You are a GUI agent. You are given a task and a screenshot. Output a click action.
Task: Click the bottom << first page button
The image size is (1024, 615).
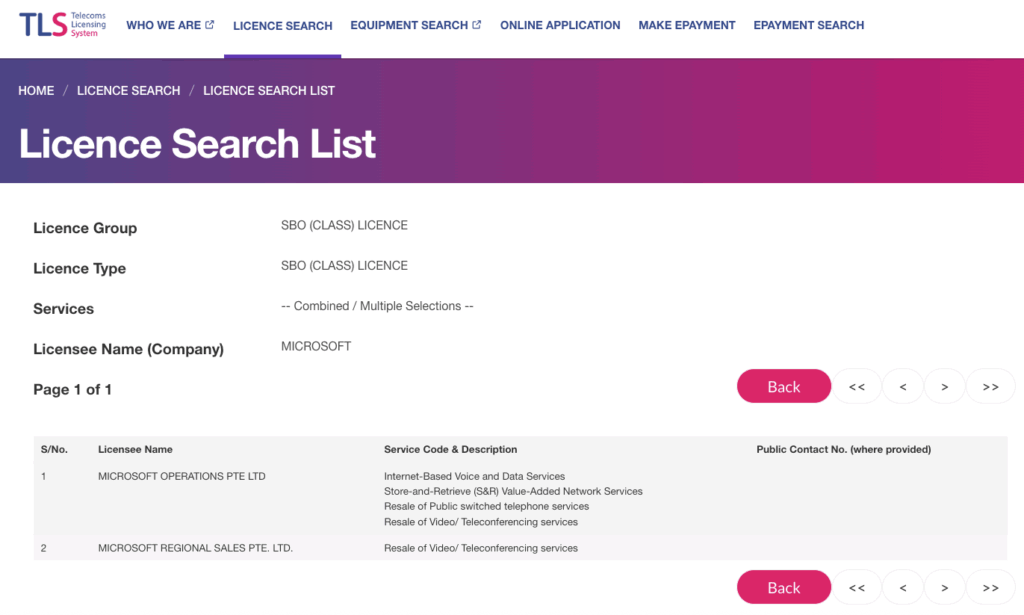857,587
